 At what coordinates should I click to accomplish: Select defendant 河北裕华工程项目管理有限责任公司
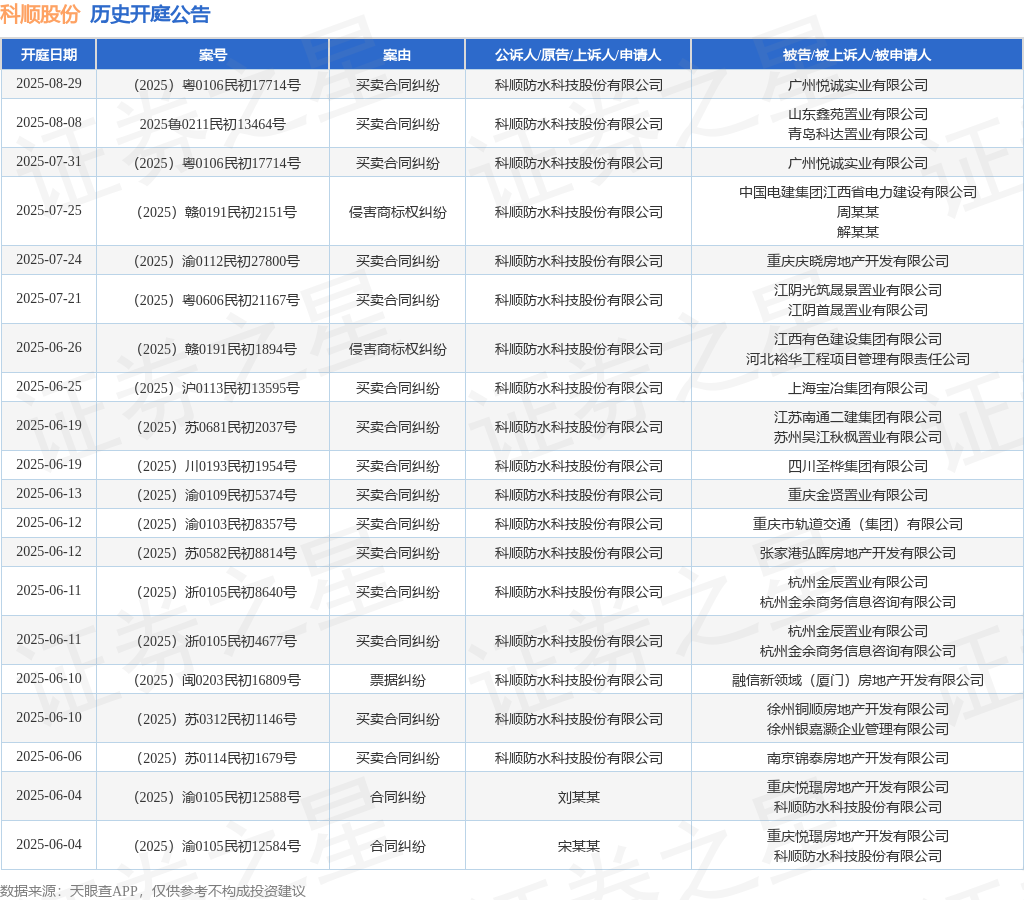coord(857,359)
